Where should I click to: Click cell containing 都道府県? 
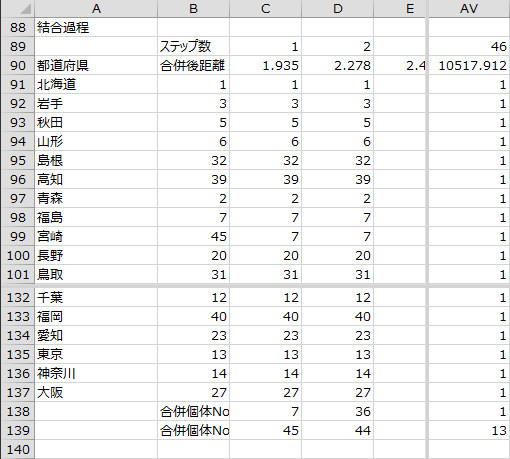[96, 65]
